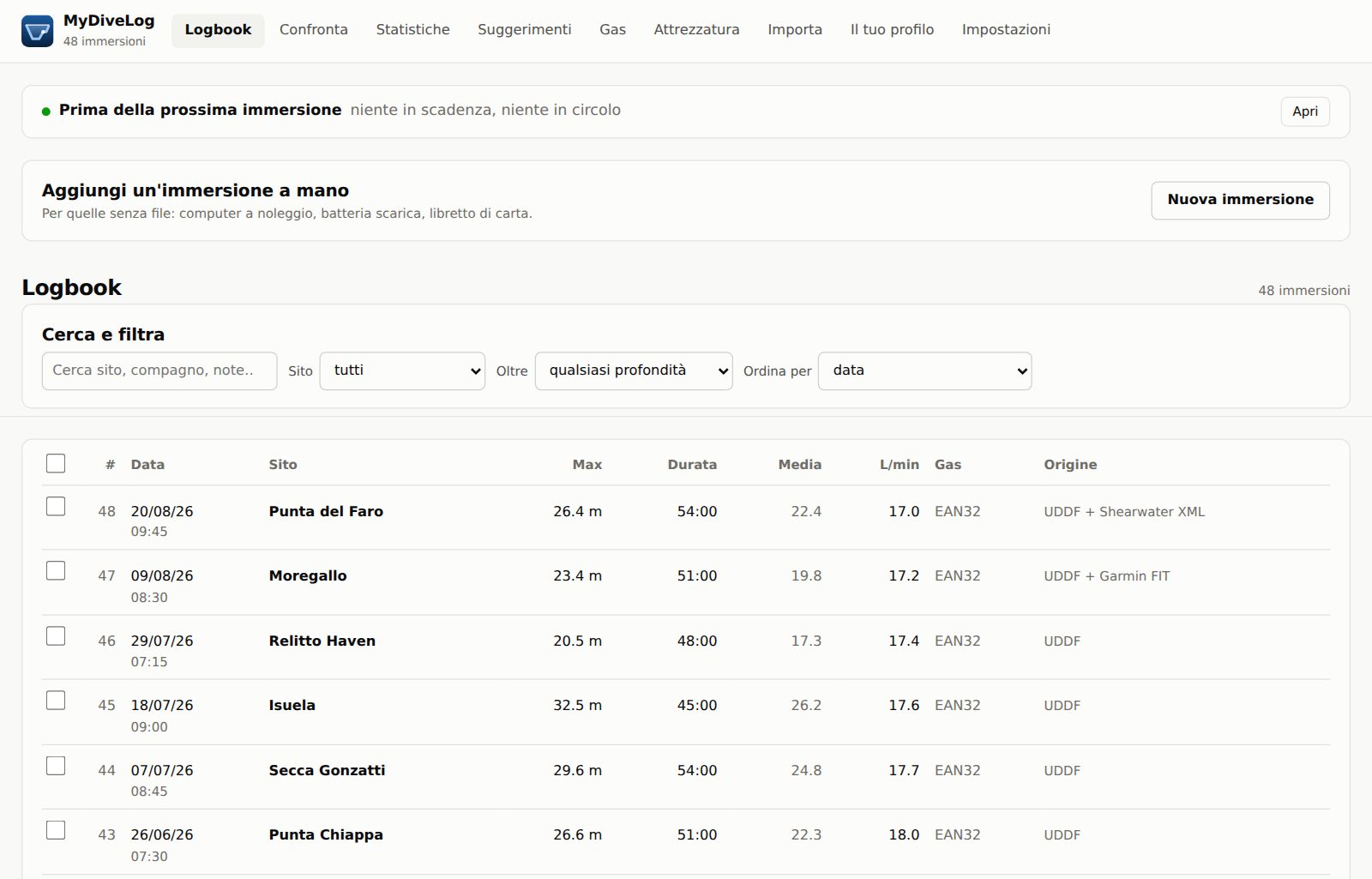Navigate to the Attrezzatura tab
Viewport: 1372px width, 879px height.
click(x=696, y=30)
